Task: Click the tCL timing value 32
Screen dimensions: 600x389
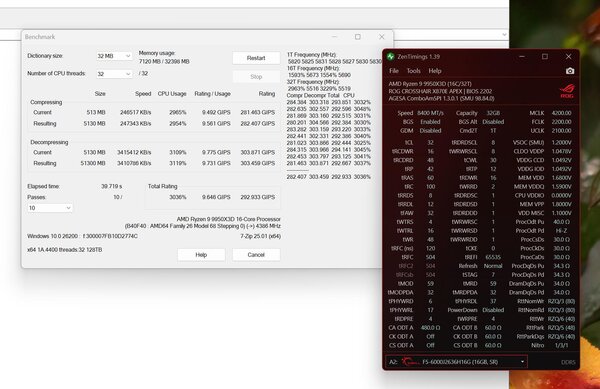Action: pyautogui.click(x=430, y=142)
